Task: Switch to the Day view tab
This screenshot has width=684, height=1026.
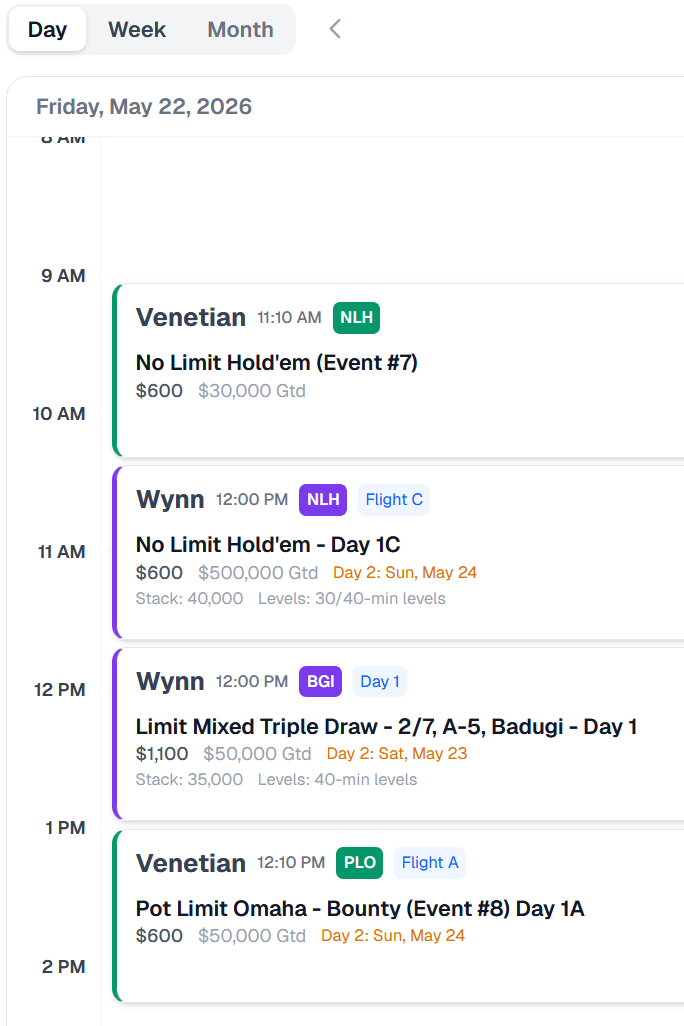Action: (47, 29)
